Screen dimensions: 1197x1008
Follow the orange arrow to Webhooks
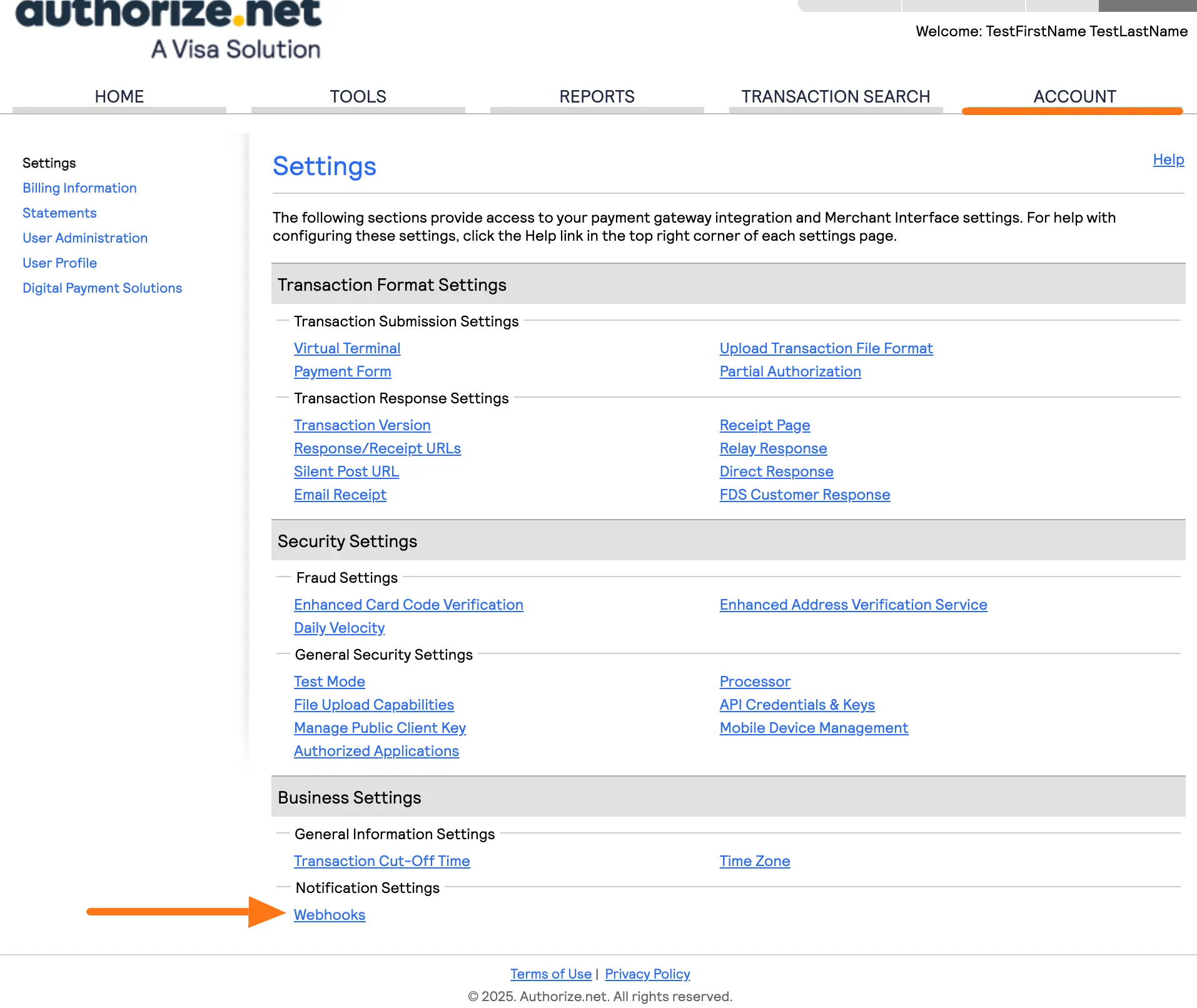coord(330,914)
